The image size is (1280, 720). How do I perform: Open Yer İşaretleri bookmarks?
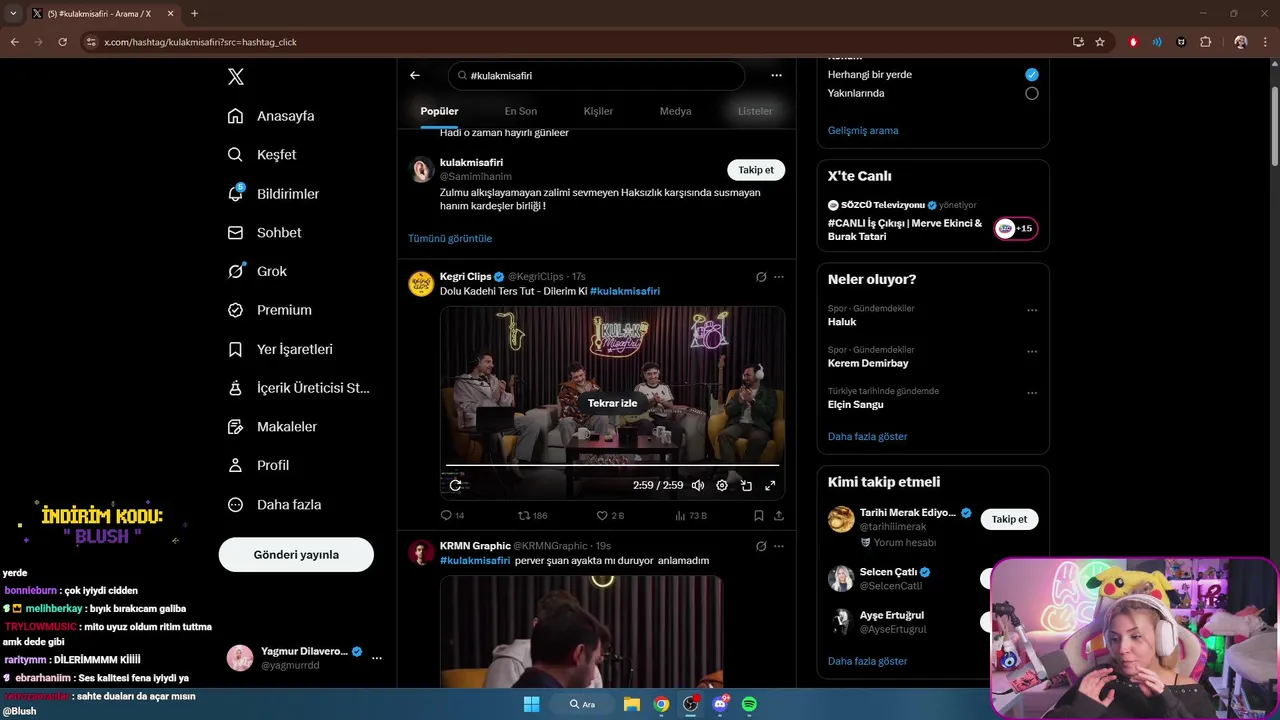280,349
